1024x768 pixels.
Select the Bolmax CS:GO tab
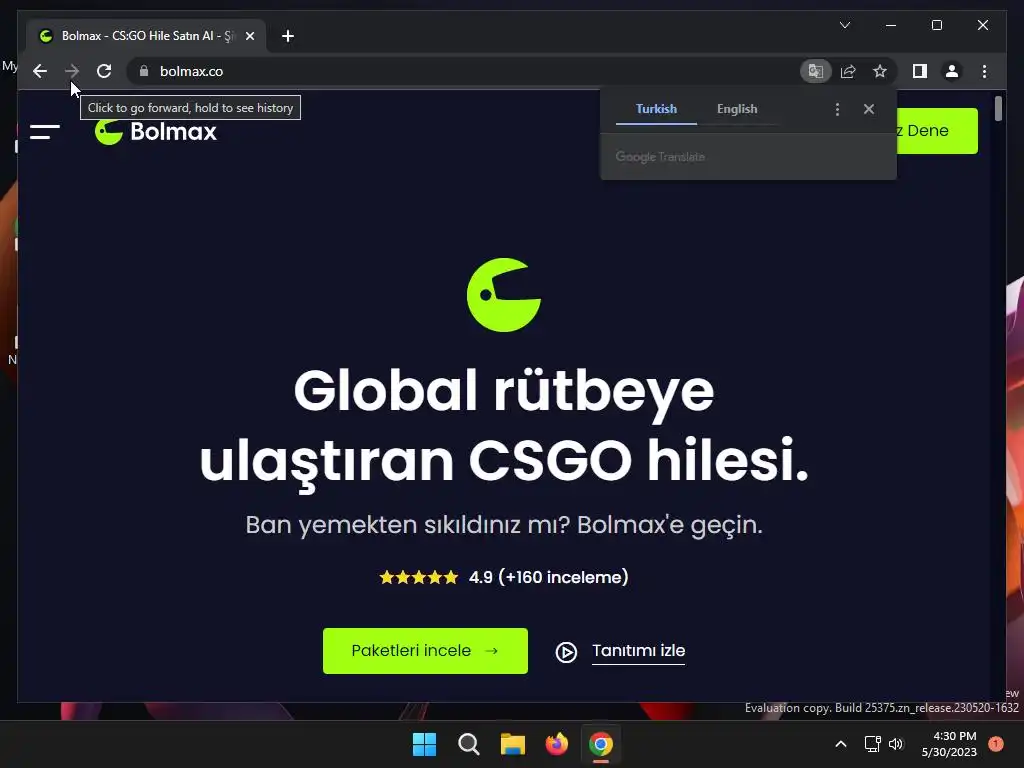[146, 36]
